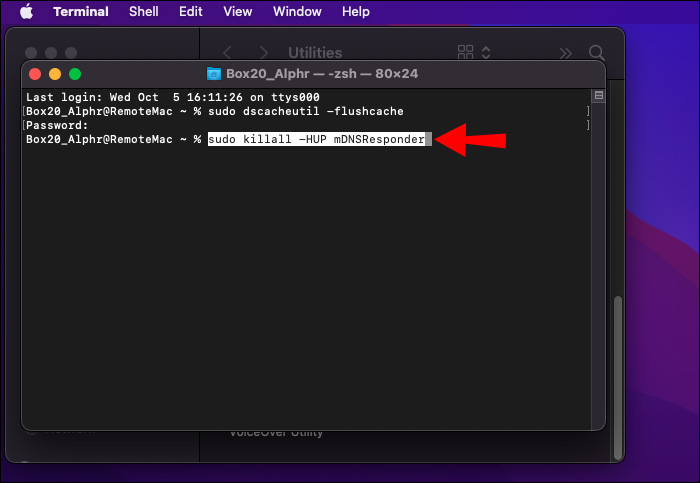Click the terminal cursor block after mDNSResponder

tap(429, 139)
